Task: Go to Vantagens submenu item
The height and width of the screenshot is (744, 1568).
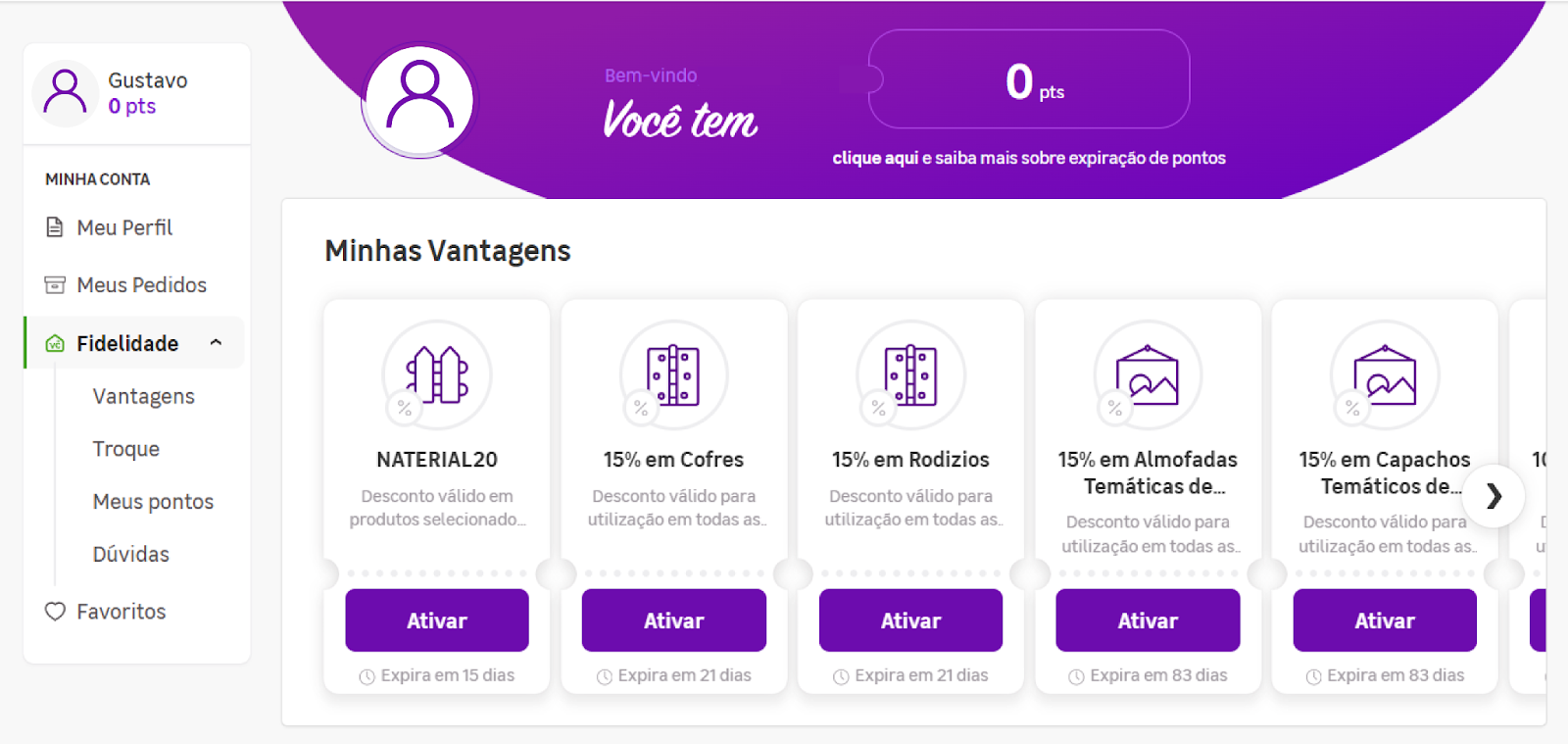Action: point(143,396)
